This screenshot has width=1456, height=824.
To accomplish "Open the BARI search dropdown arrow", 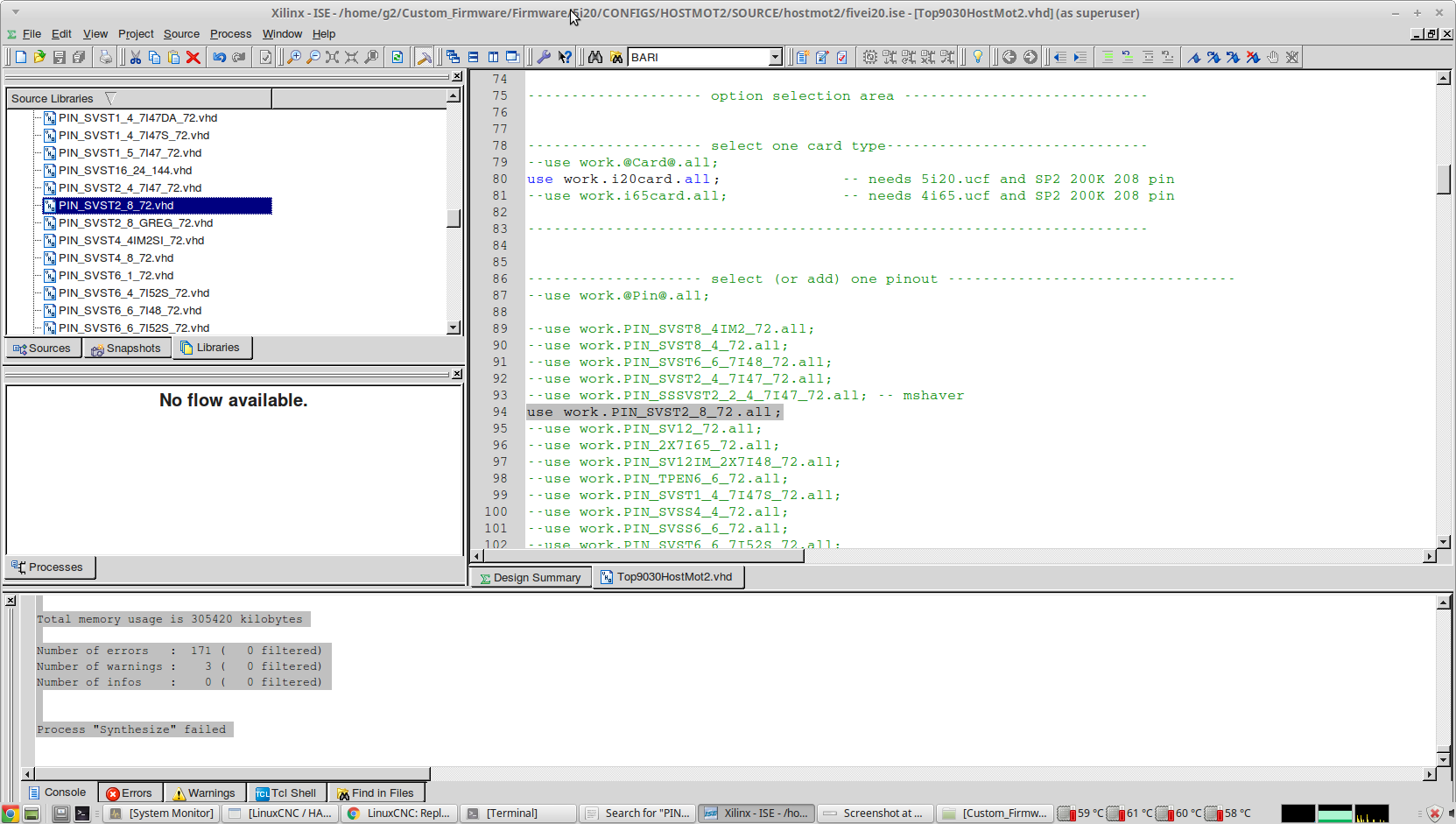I will tap(775, 57).
